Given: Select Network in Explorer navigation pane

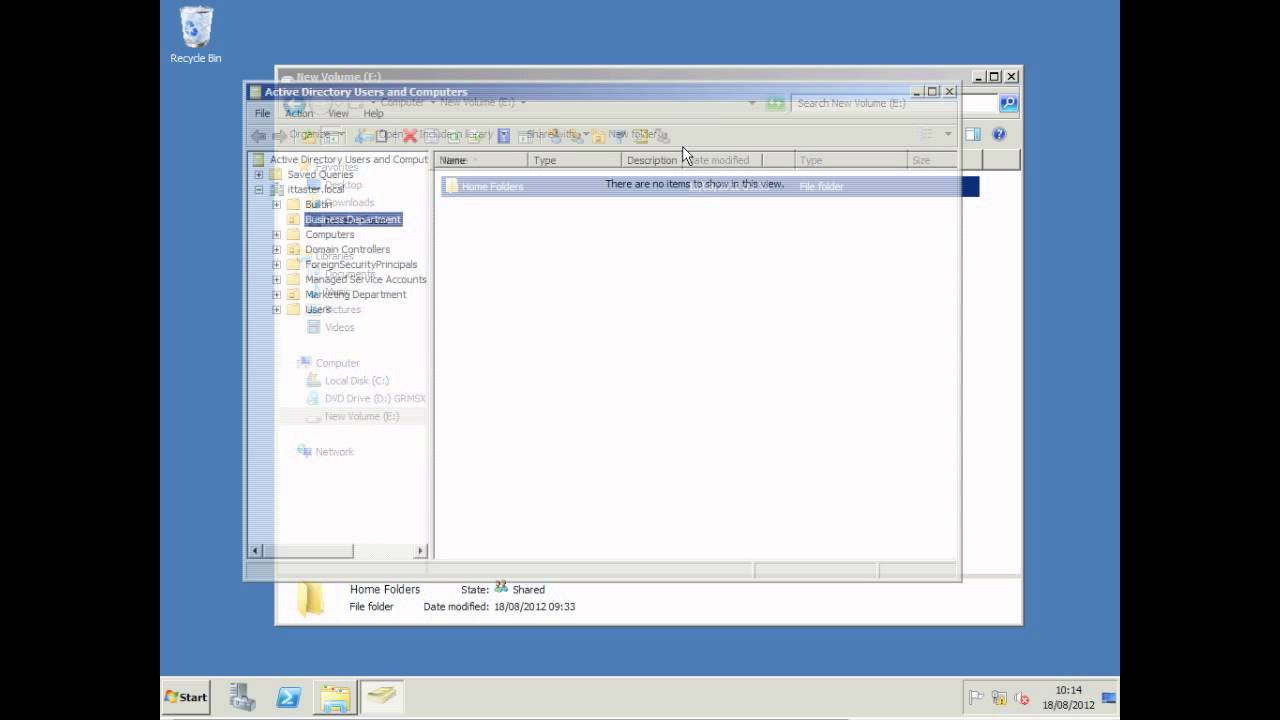Looking at the screenshot, I should point(334,451).
